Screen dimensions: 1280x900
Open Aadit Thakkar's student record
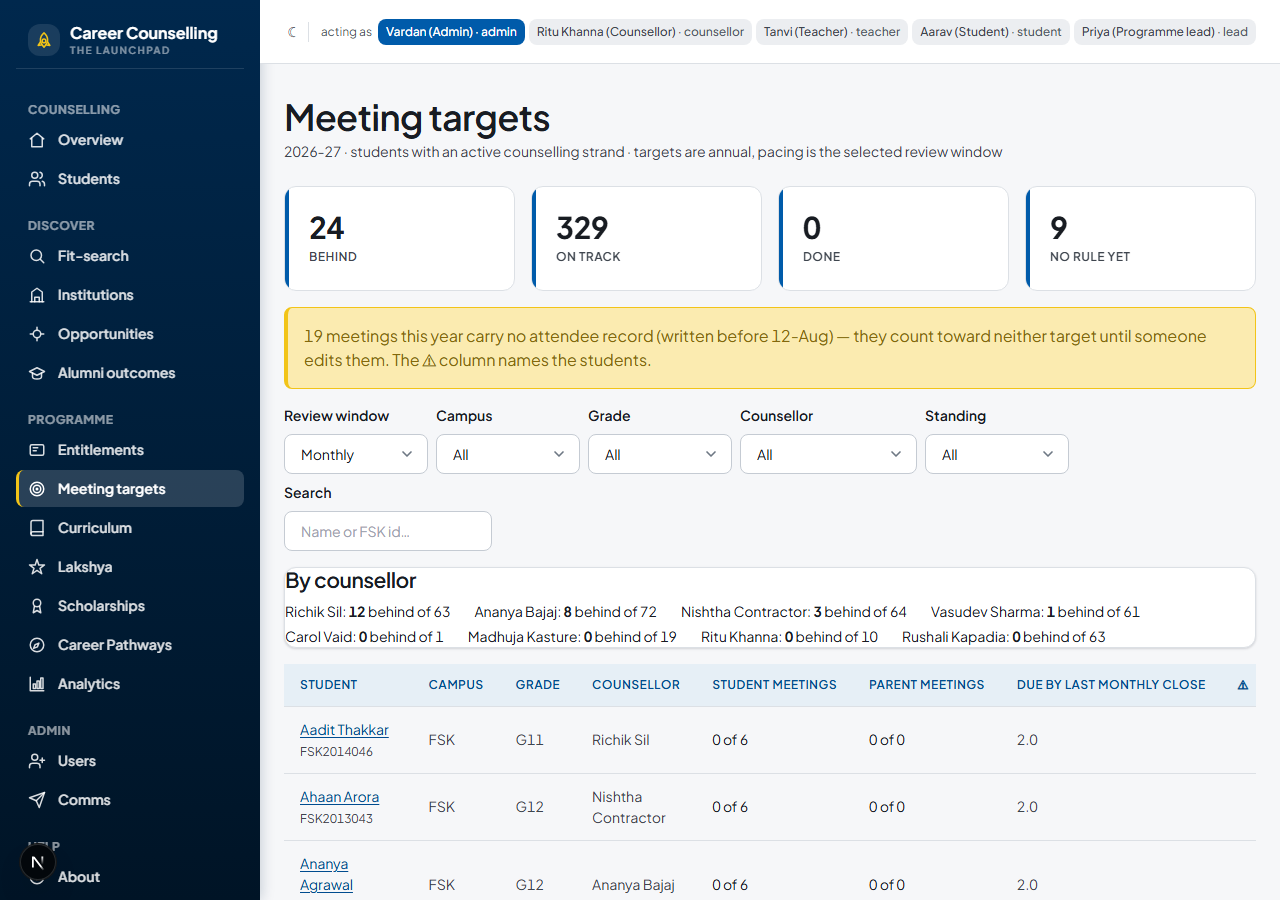344,730
